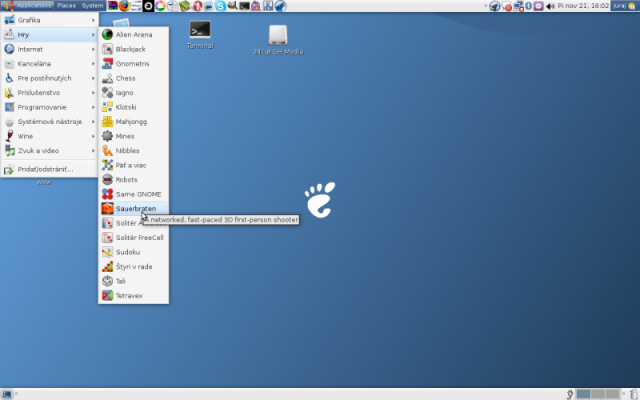Open the Päť a viac game

pos(133,165)
